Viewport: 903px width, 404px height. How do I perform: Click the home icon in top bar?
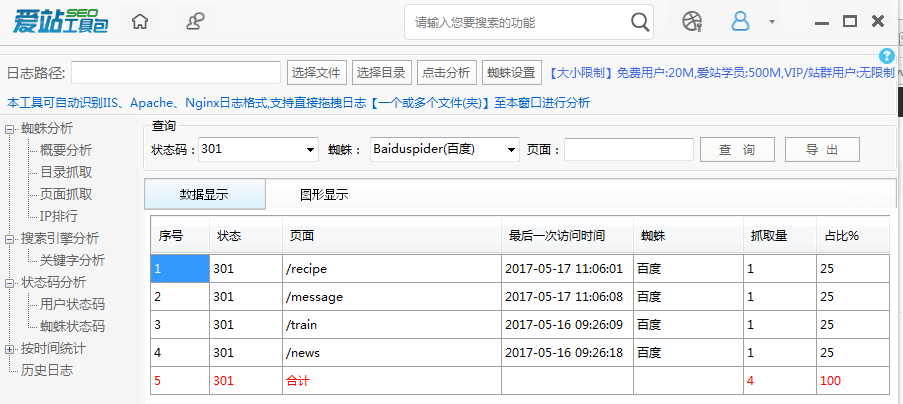click(141, 21)
